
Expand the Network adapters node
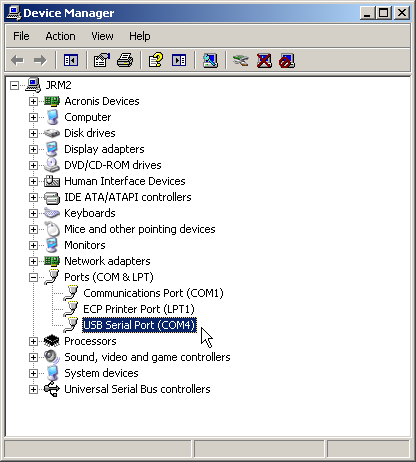[33, 261]
